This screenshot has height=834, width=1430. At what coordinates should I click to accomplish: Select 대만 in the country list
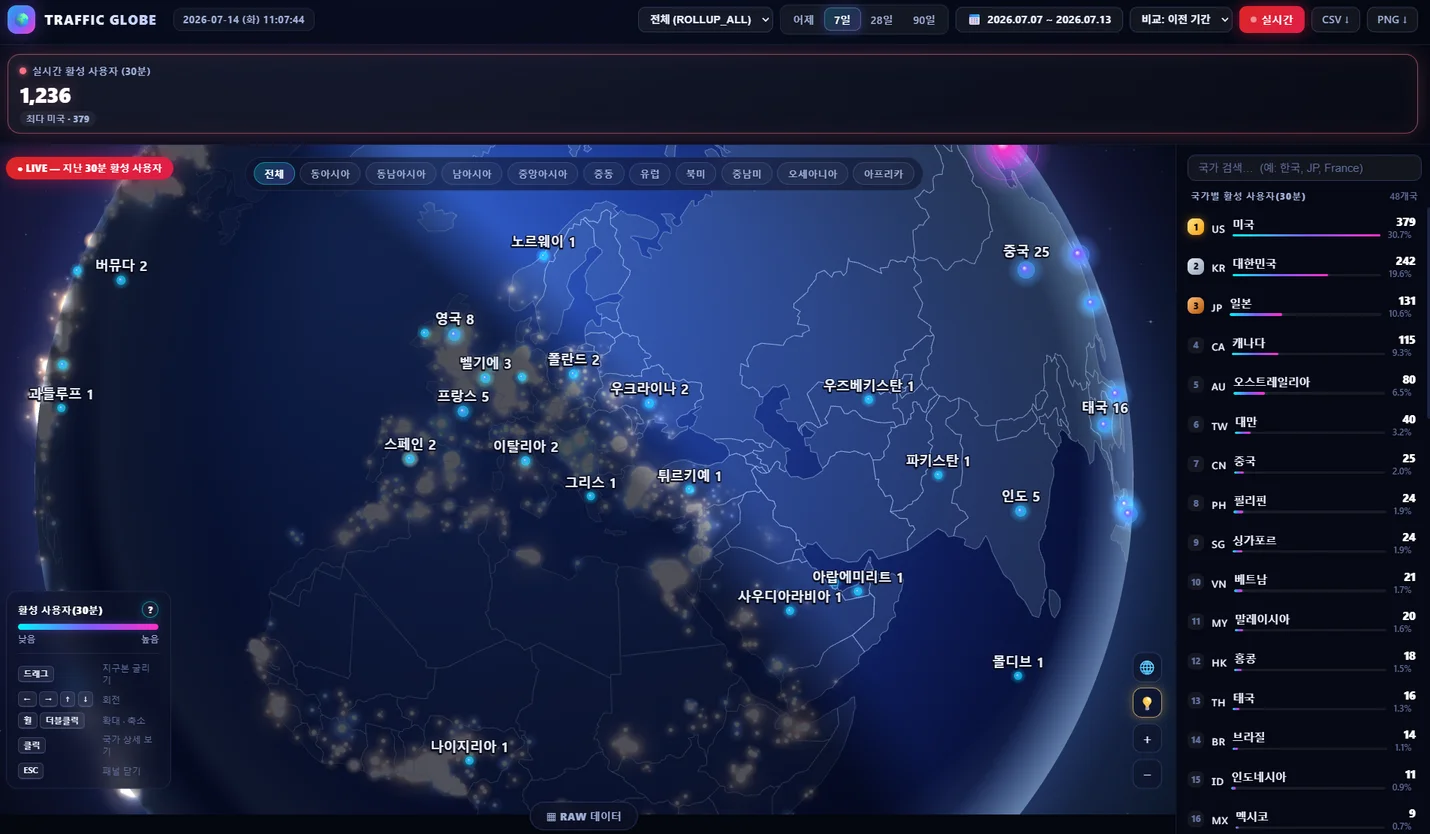coord(1301,425)
